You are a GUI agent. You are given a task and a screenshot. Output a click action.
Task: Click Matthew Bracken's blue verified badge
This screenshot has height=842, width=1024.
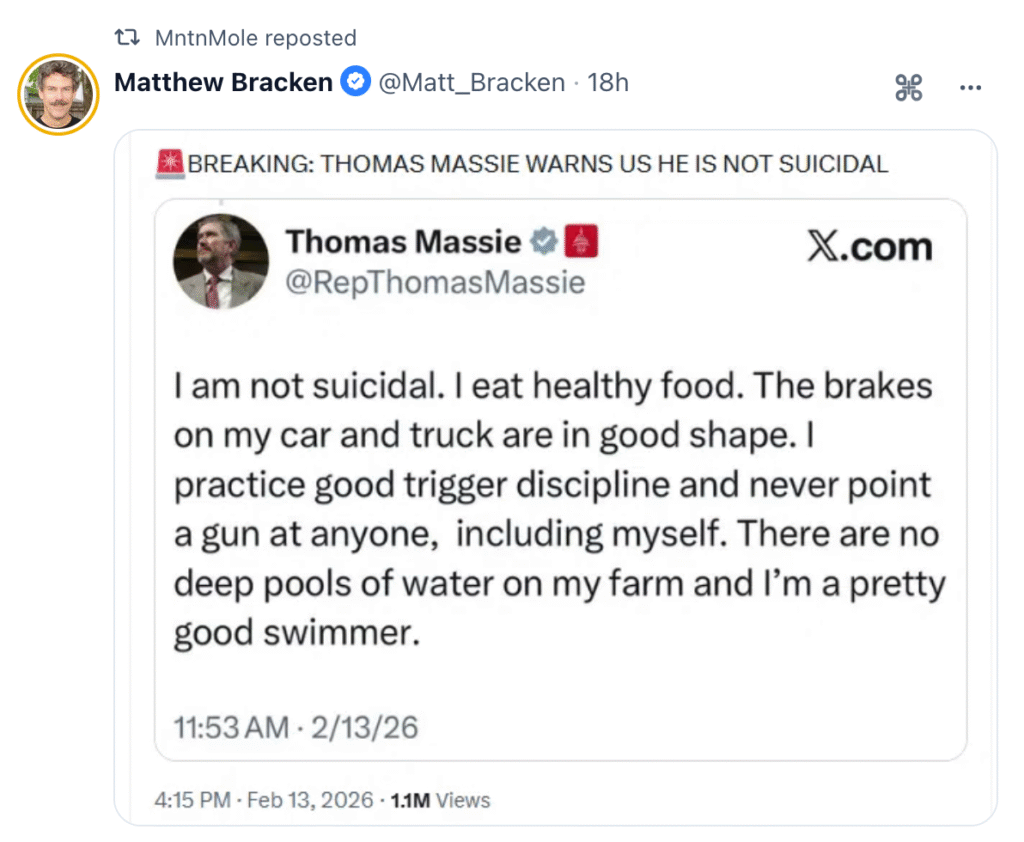[x=355, y=82]
